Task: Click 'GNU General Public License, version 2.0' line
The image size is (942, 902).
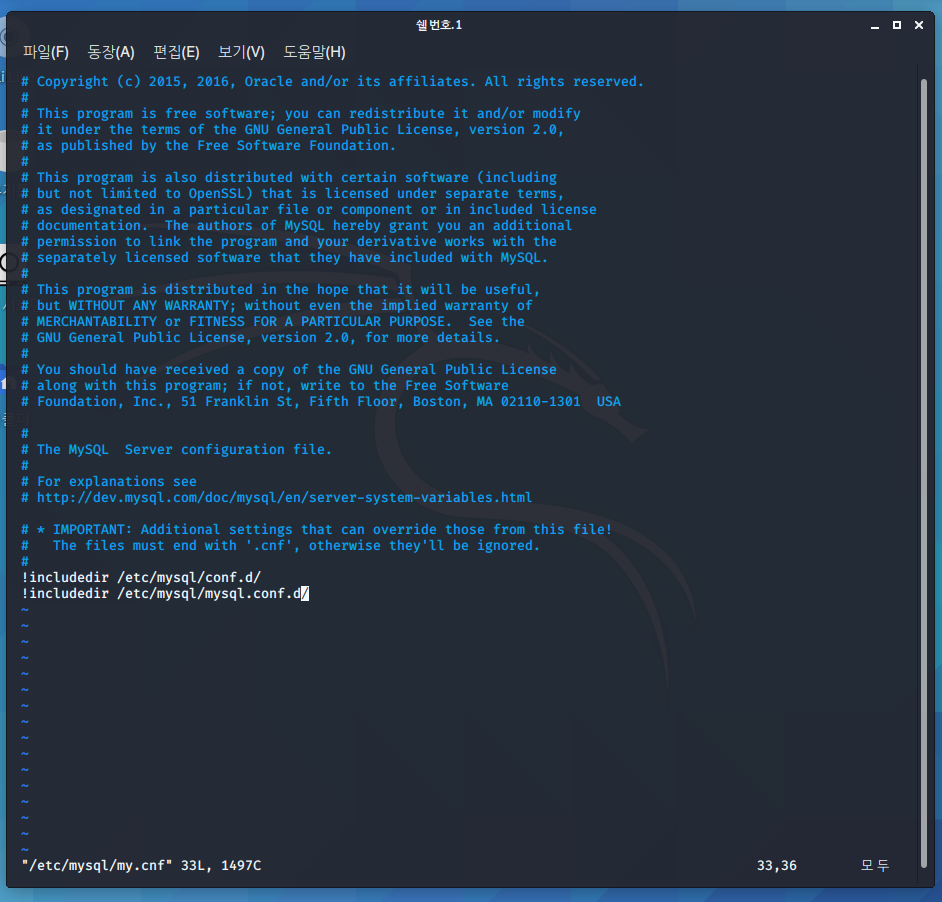Action: (x=260, y=338)
